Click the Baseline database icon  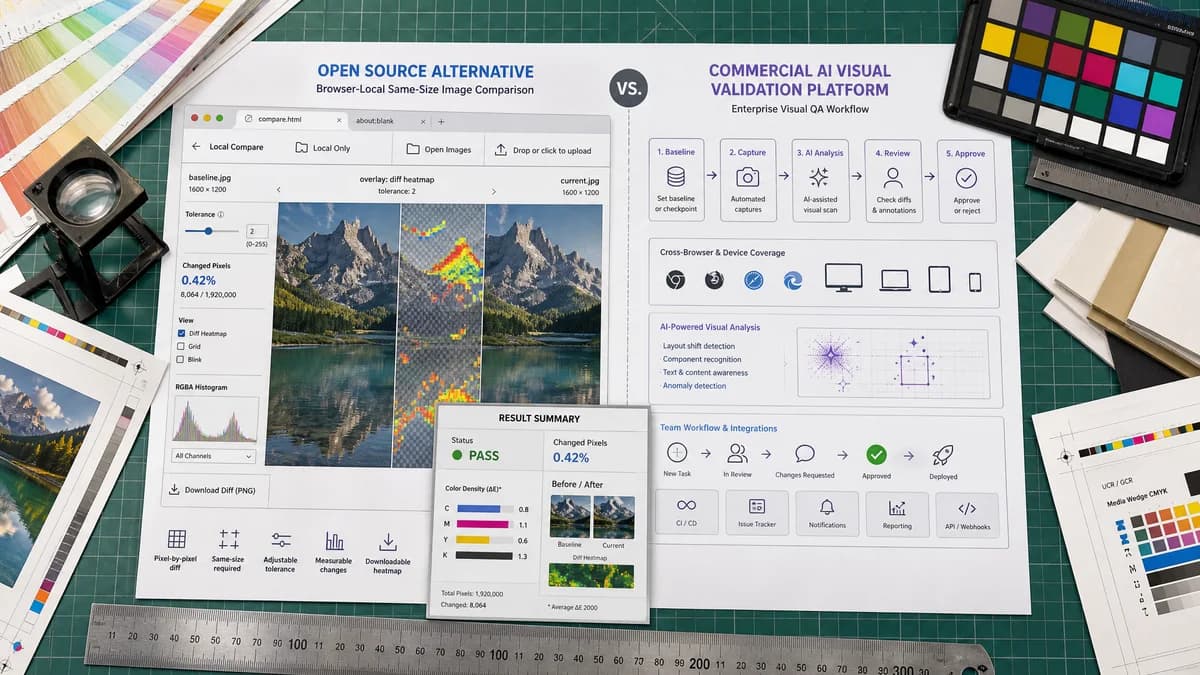[x=675, y=177]
